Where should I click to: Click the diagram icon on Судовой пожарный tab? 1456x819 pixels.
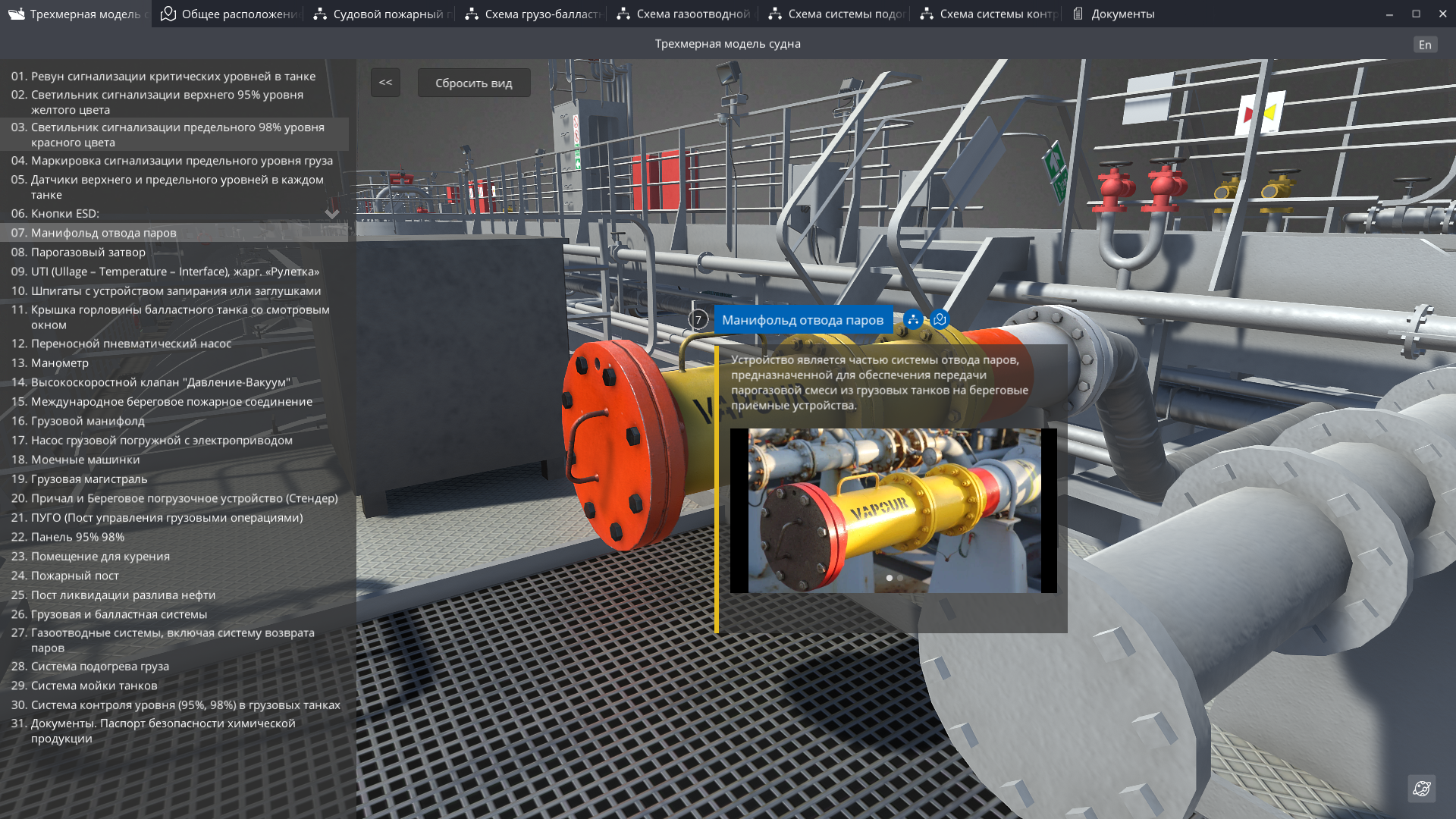320,14
